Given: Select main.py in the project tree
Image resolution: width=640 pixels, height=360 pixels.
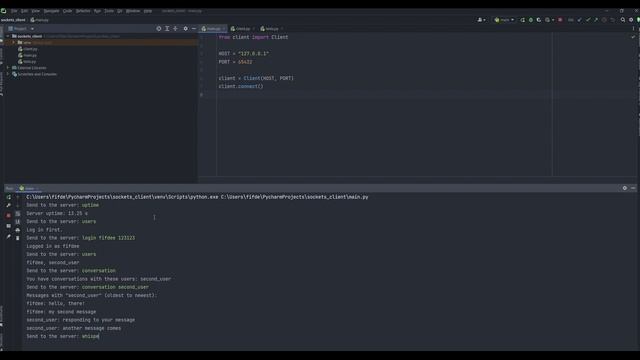Looking at the screenshot, I should coord(27,55).
